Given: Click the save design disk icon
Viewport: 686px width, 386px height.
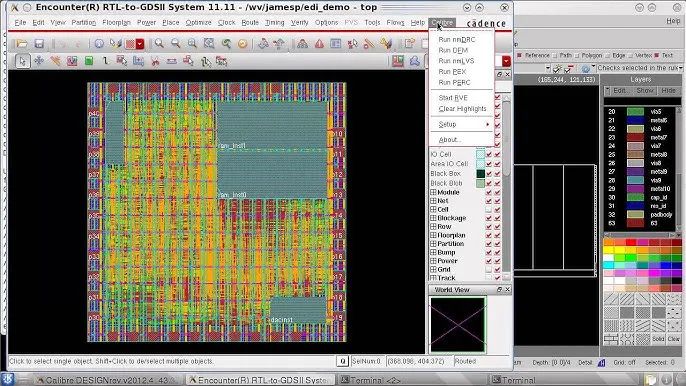Looking at the screenshot, I should pyautogui.click(x=39, y=43).
